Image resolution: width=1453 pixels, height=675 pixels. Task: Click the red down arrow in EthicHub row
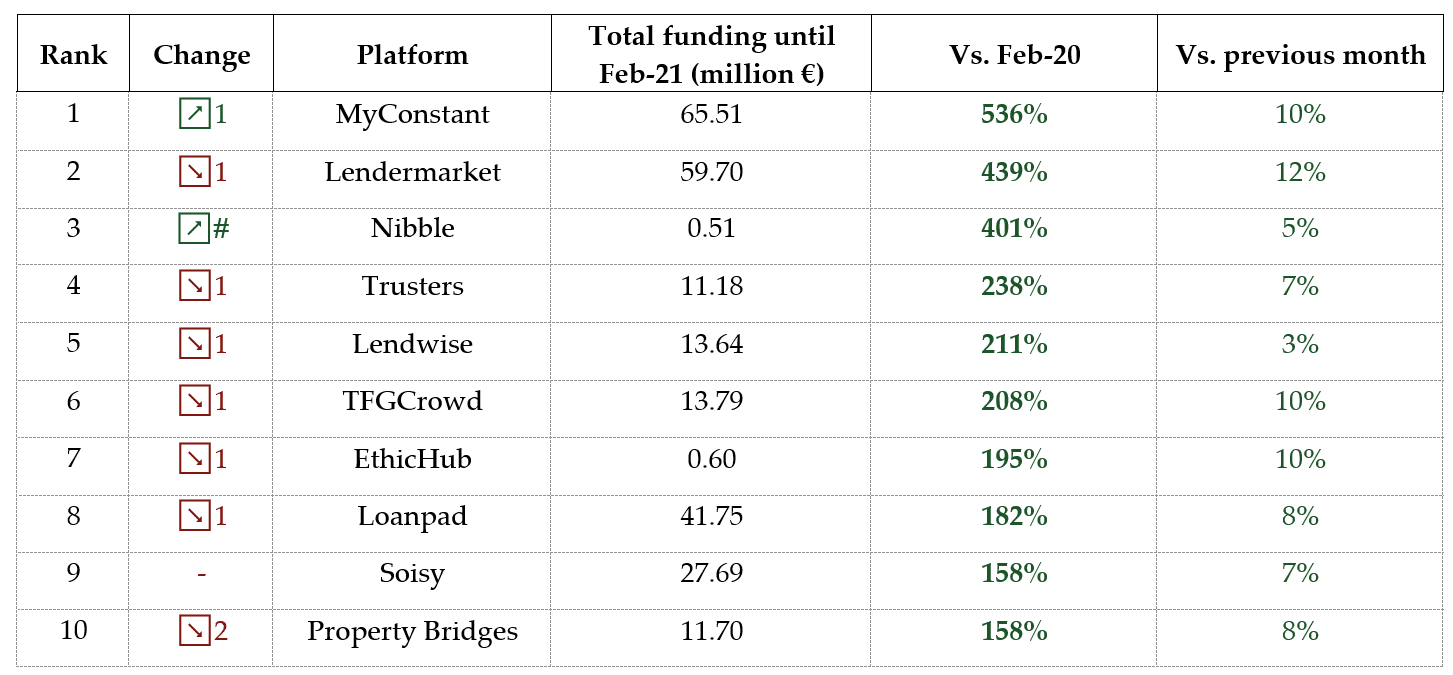pyautogui.click(x=194, y=459)
